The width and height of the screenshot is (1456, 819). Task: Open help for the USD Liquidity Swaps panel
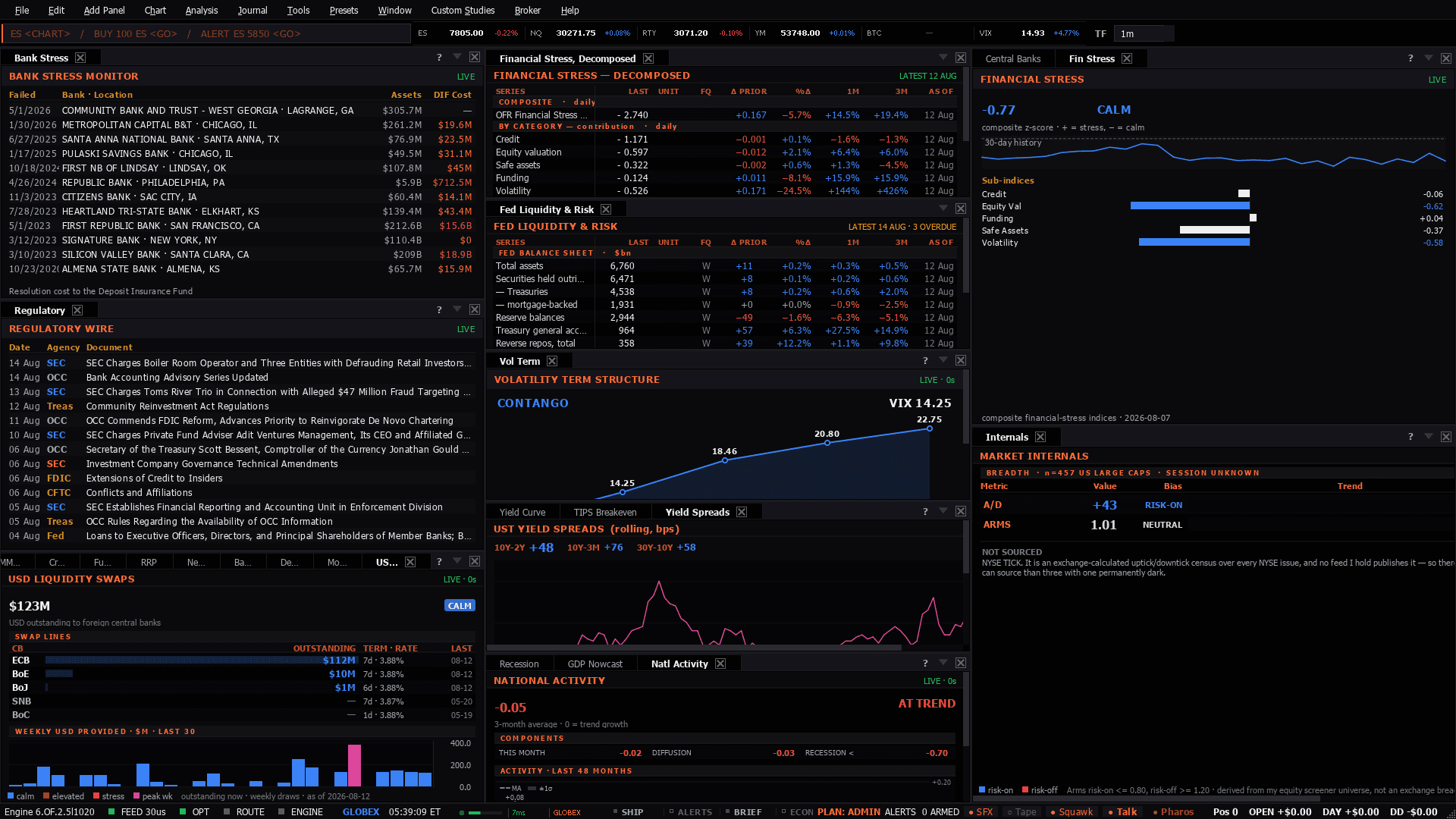point(439,562)
